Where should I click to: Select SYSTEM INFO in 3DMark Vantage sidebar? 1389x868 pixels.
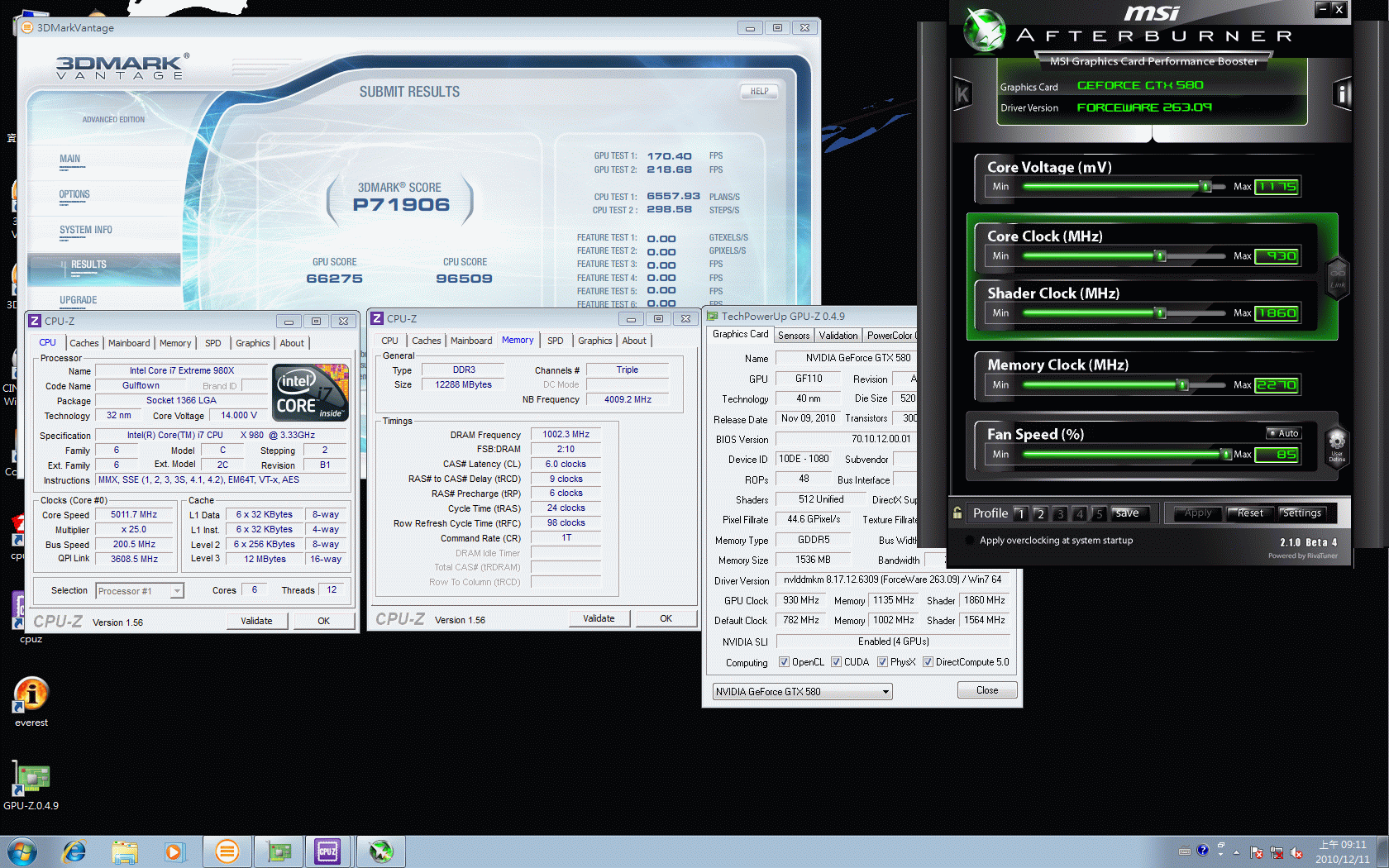86,230
